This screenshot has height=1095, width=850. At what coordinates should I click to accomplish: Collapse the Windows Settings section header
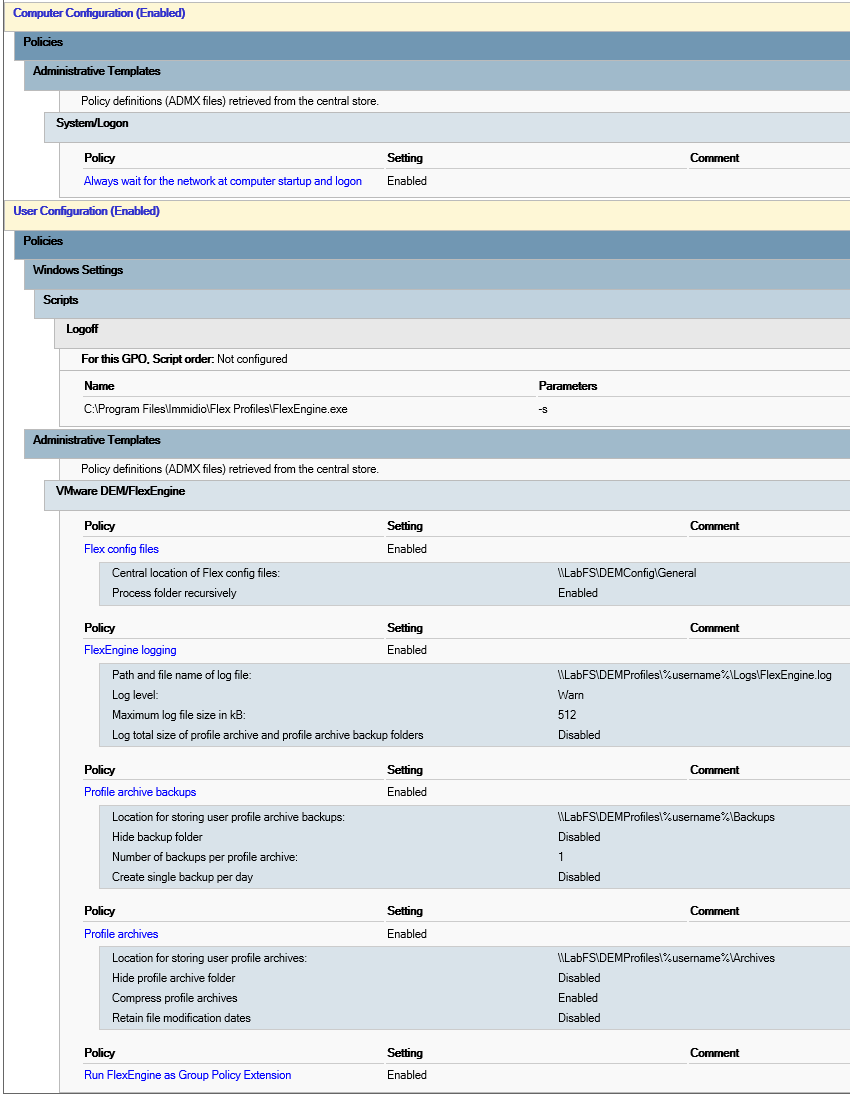pyautogui.click(x=78, y=271)
